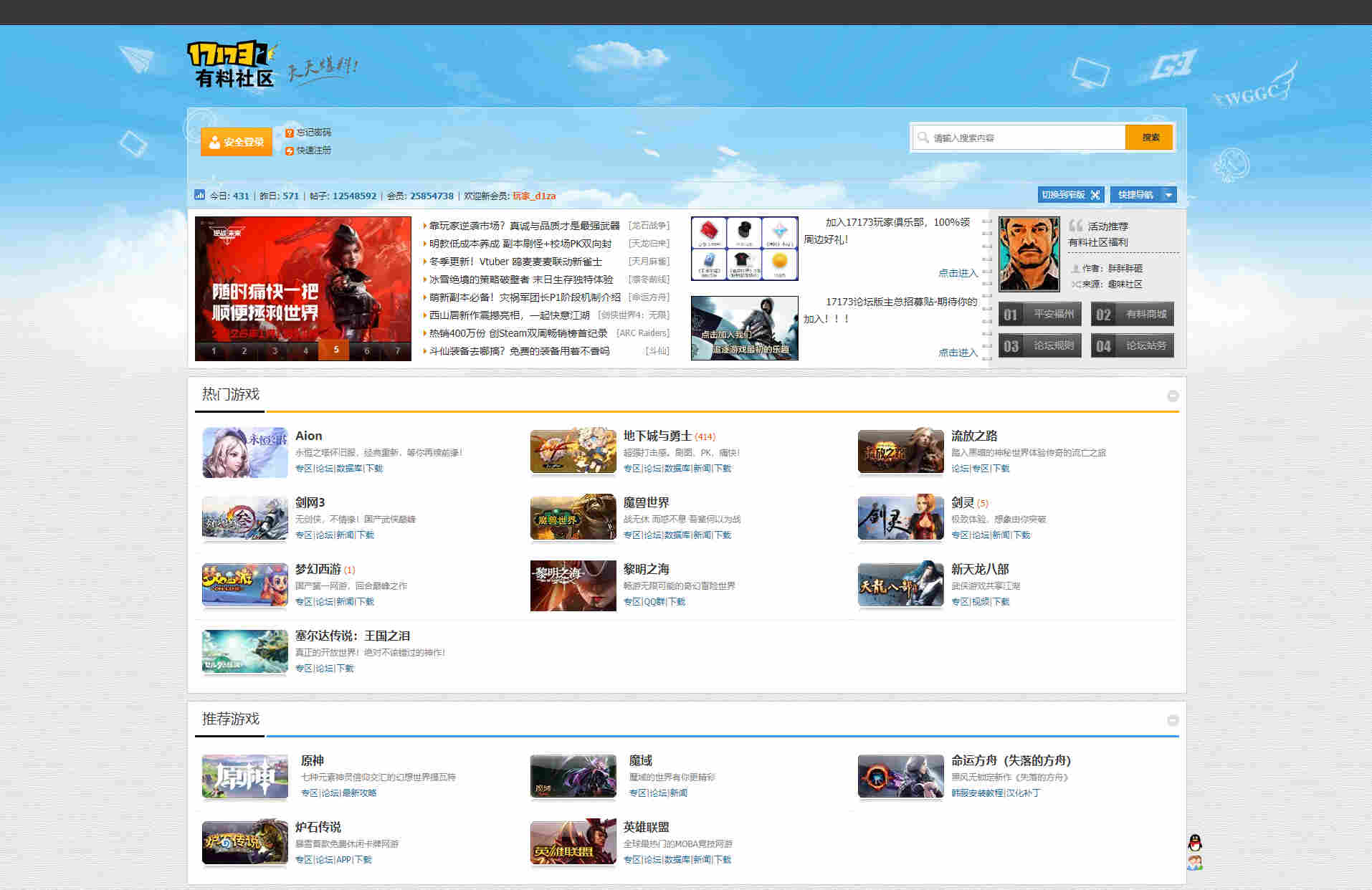The height and width of the screenshot is (890, 1372).
Task: Click the statistics bar chart icon
Action: point(199,195)
